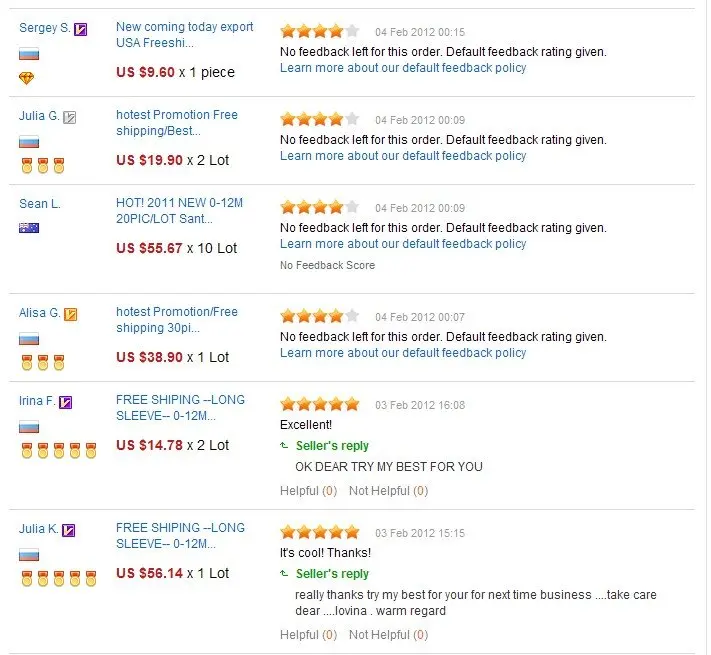Click the medal icons under Alisa G.
Screen dimensions: 711x655
pos(43,363)
